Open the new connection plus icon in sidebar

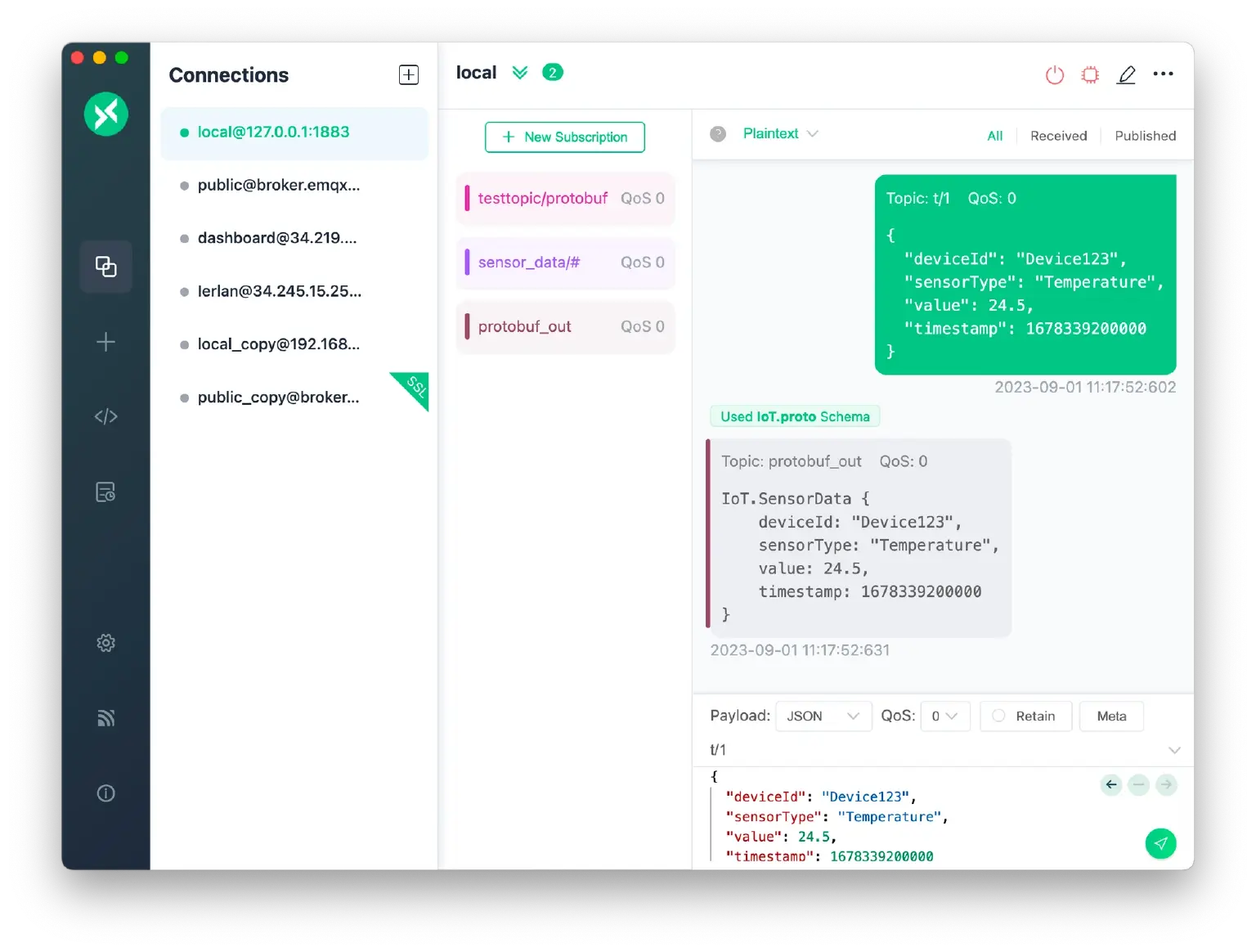(x=105, y=342)
